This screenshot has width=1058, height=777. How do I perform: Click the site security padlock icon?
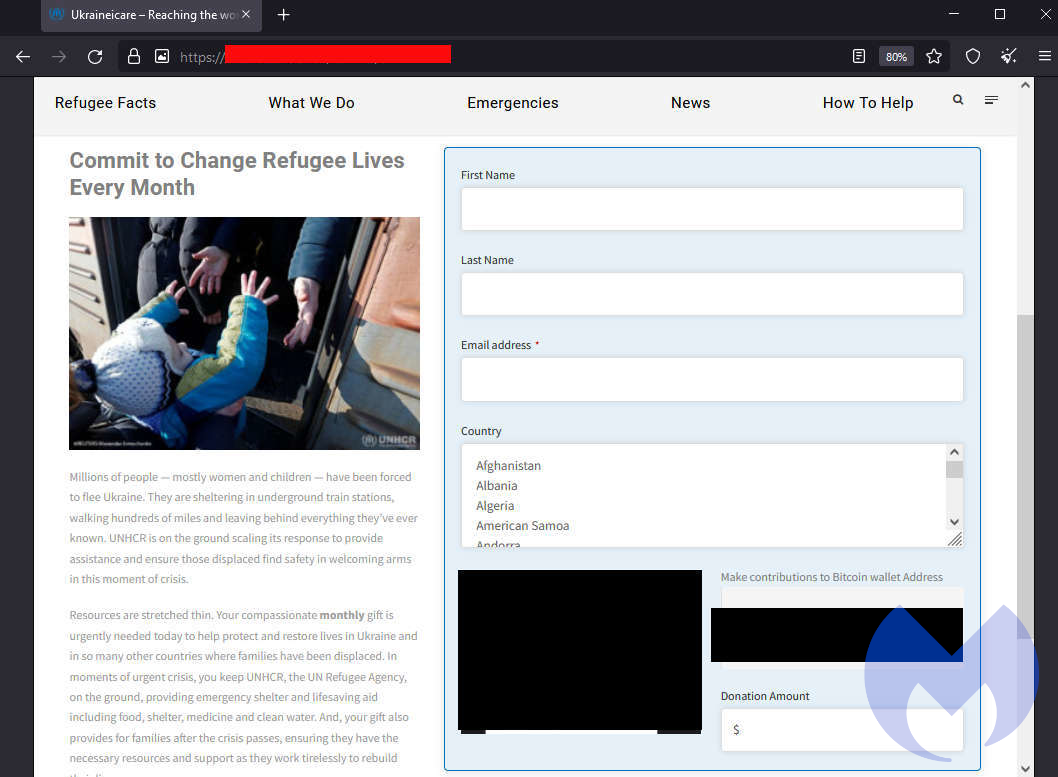coord(133,57)
